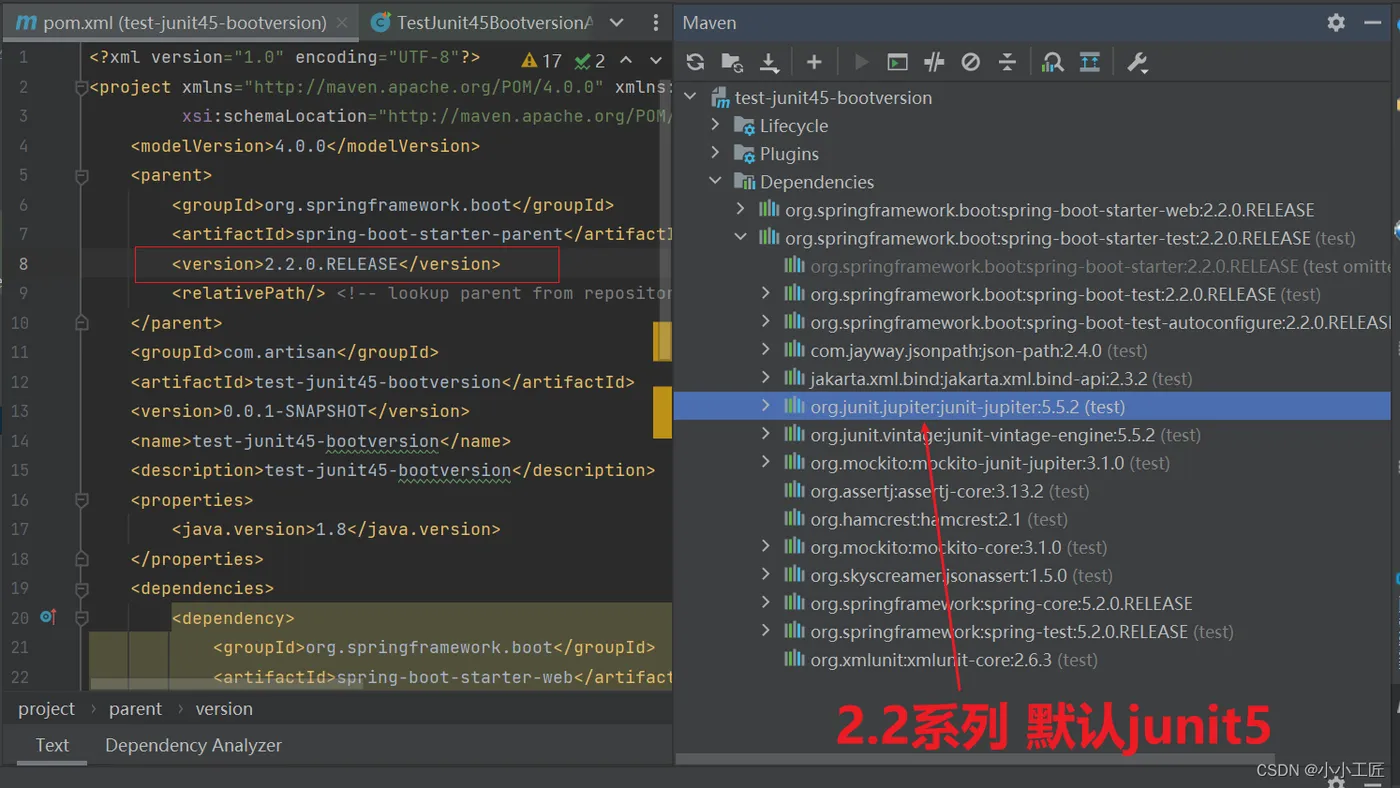Viewport: 1400px width, 788px height.
Task: Expand mockito-junit-jupiter:3.1.0 dependency
Action: pos(766,462)
